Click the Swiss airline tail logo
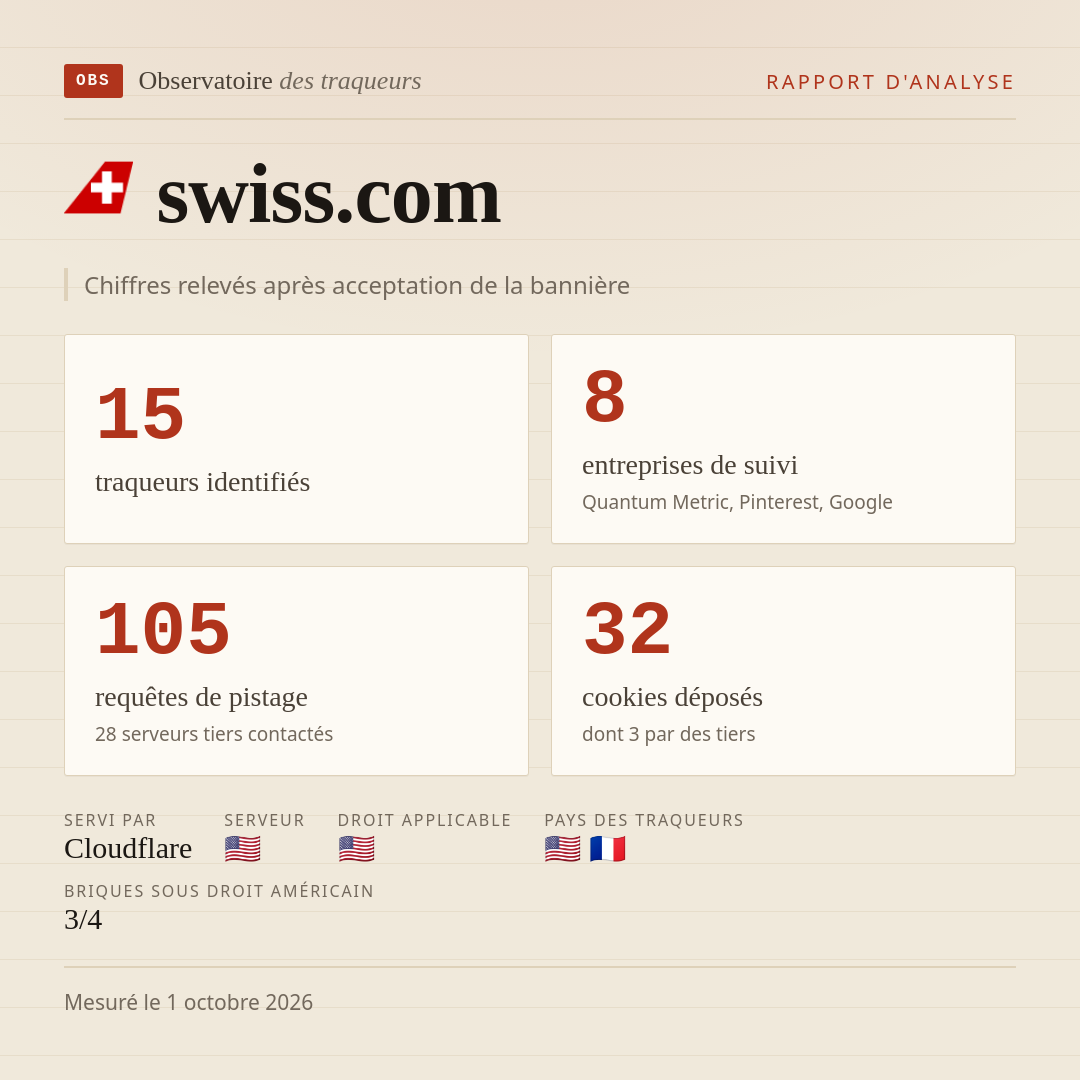The width and height of the screenshot is (1080, 1080). tap(98, 188)
